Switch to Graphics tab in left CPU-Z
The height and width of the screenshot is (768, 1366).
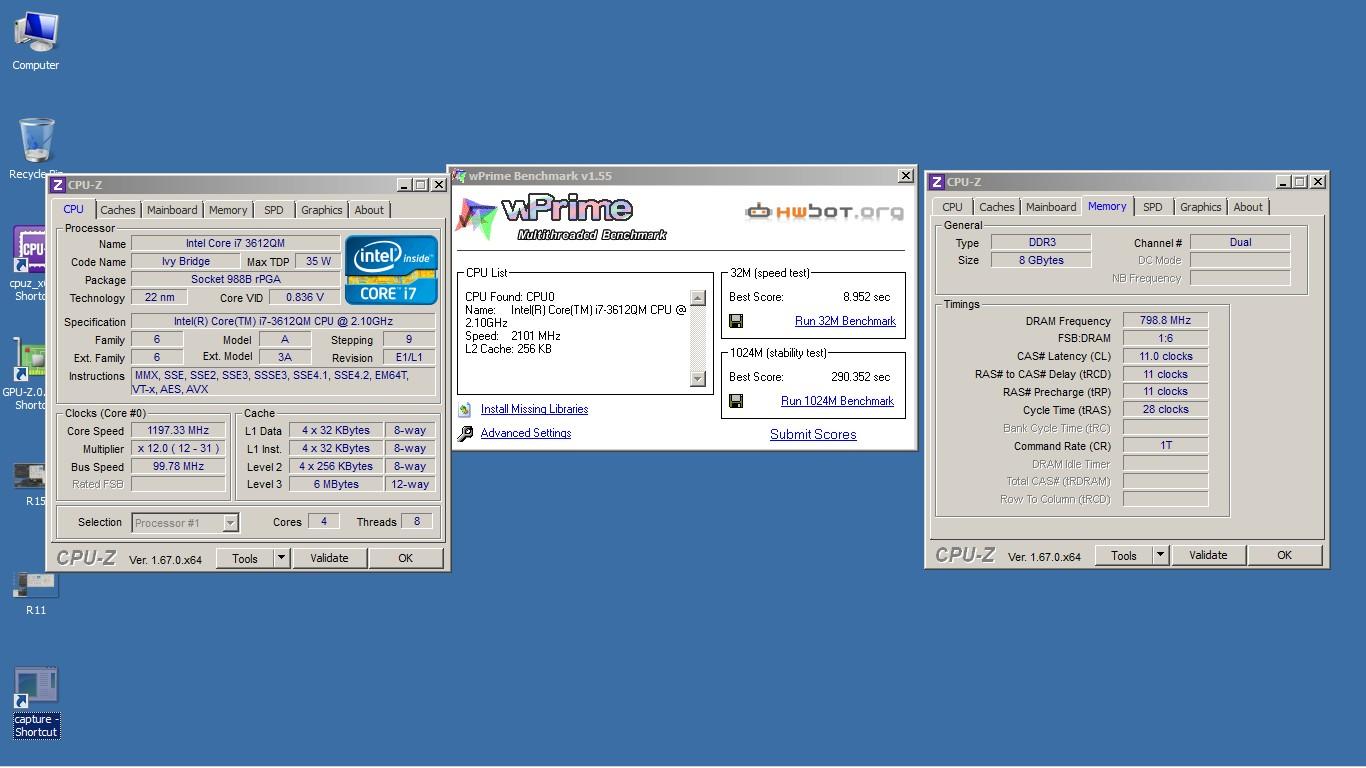point(322,210)
